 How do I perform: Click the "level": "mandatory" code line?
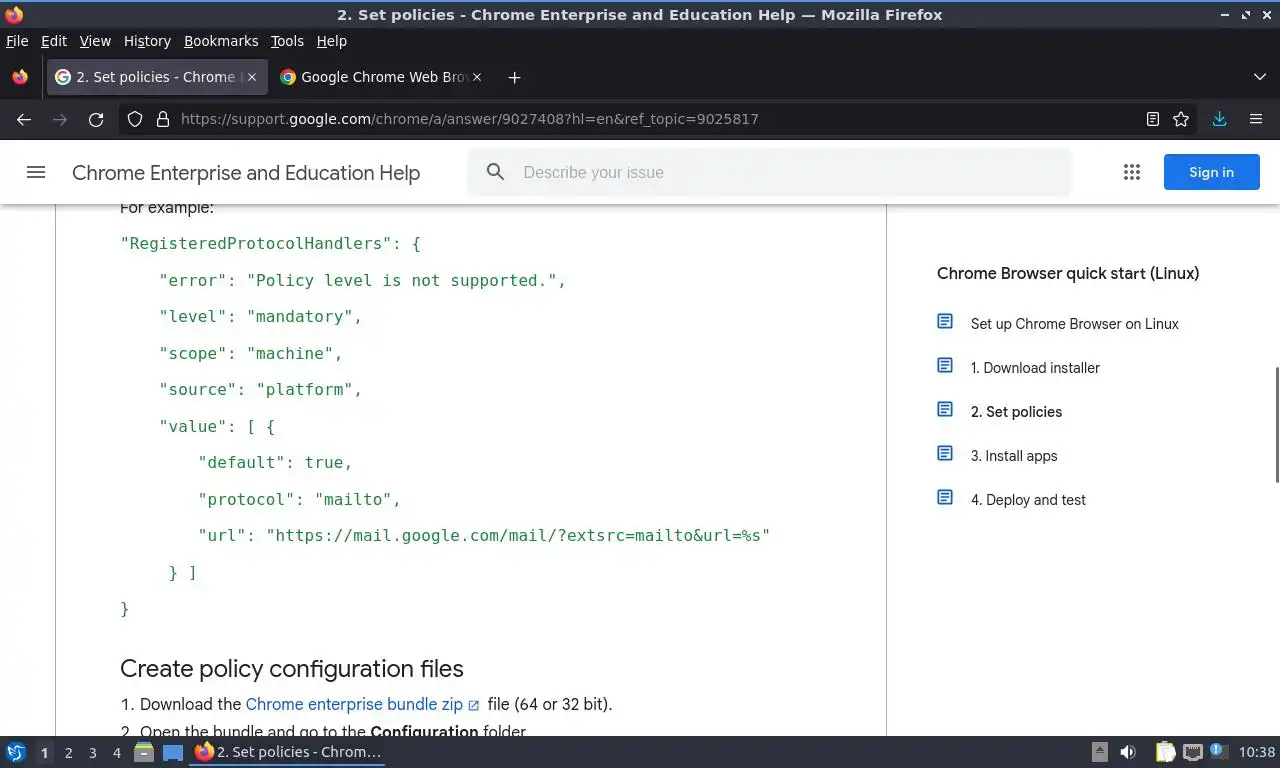point(261,316)
